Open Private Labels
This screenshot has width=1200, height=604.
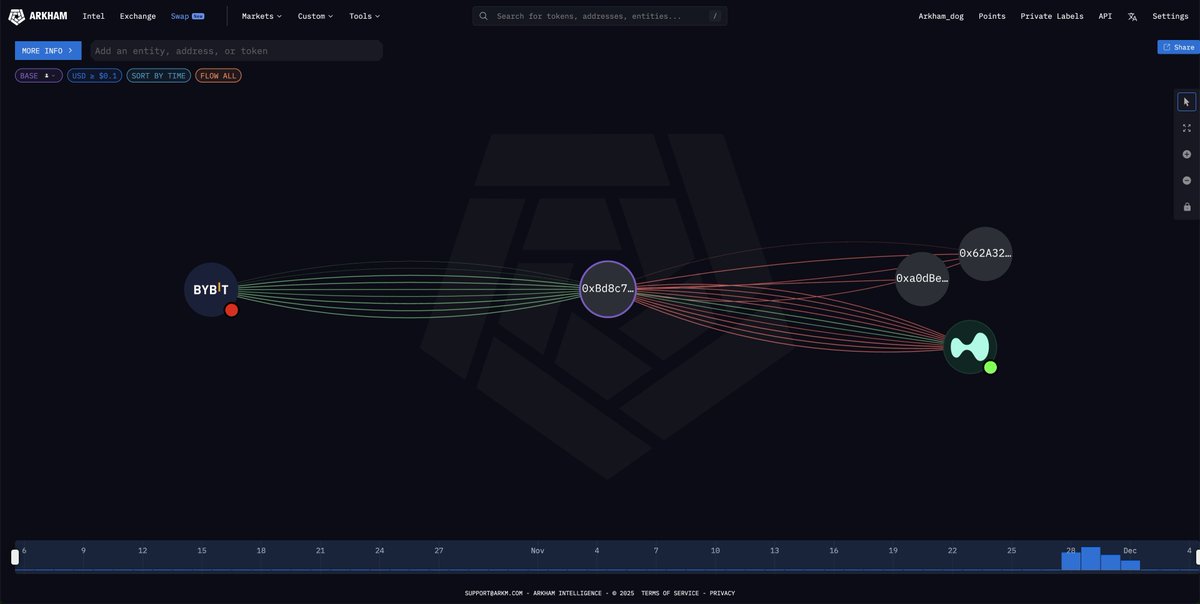point(1052,16)
